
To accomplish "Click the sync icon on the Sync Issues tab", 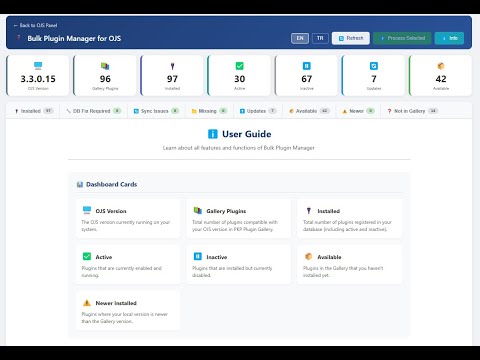I will (136, 111).
